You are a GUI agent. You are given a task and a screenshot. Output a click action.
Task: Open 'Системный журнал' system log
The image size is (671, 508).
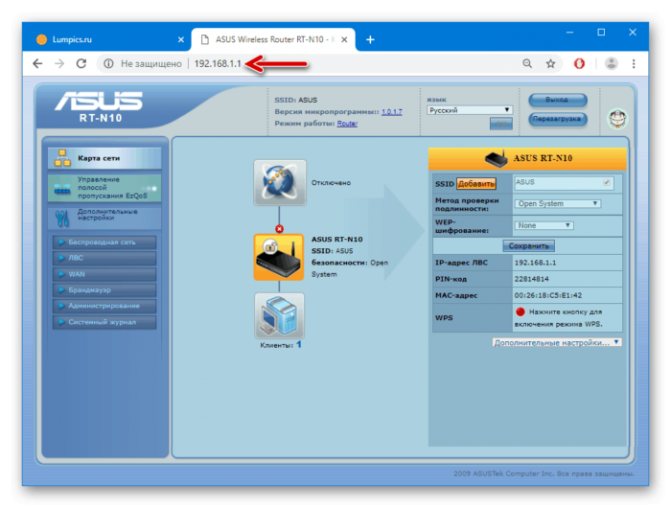coord(104,322)
